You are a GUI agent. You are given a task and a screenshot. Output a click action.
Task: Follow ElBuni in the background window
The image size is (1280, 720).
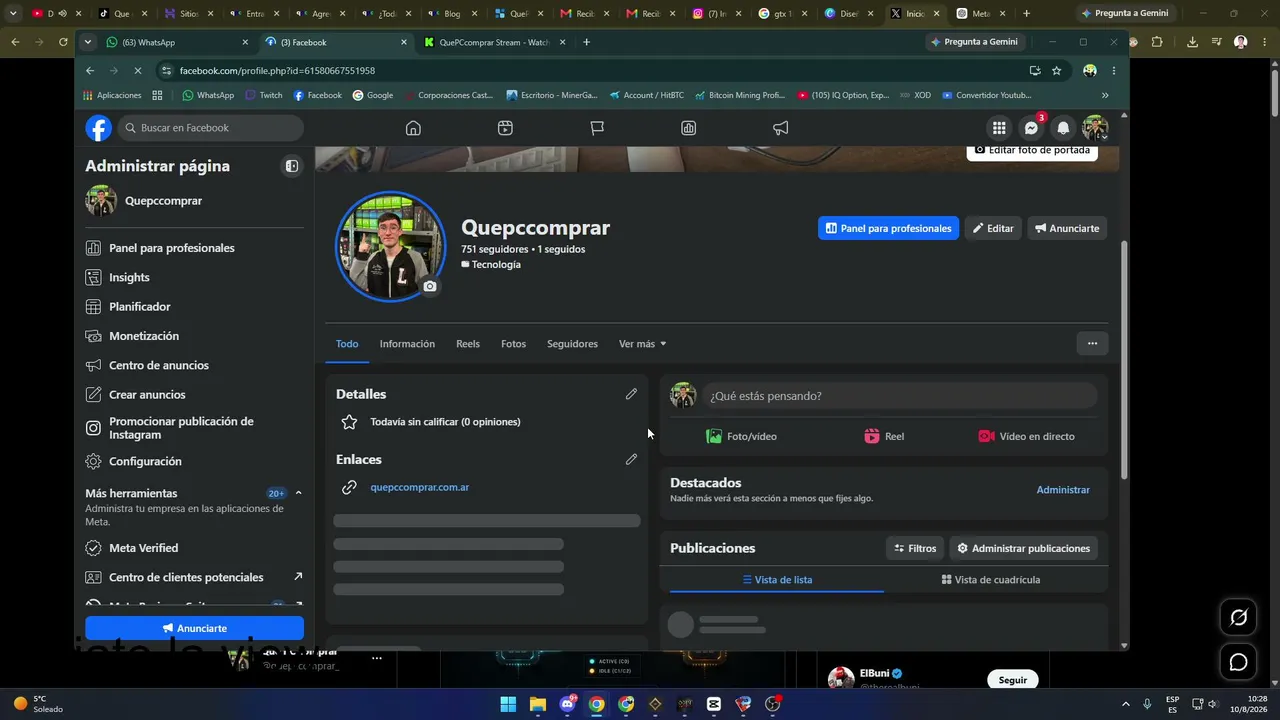[1012, 680]
